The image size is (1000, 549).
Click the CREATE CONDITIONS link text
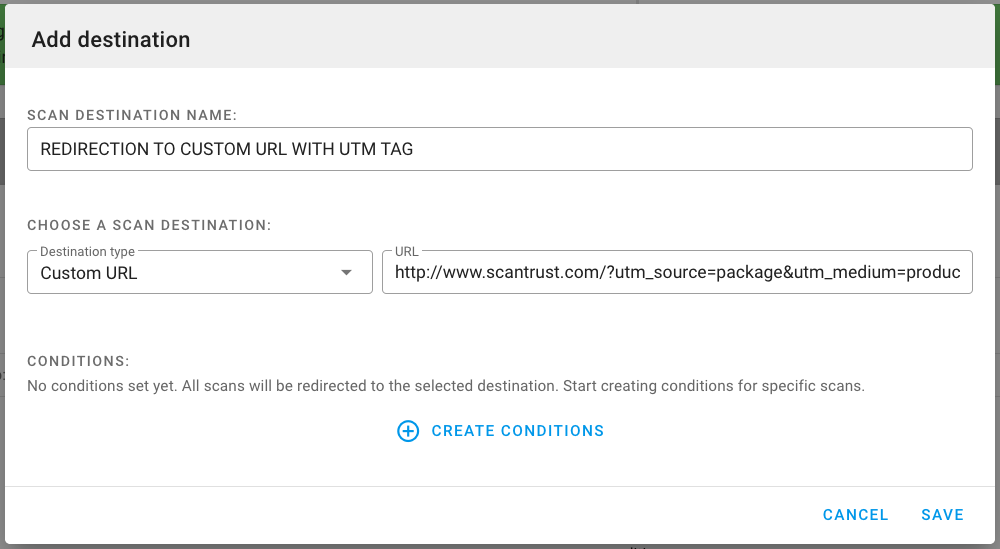pyautogui.click(x=517, y=431)
